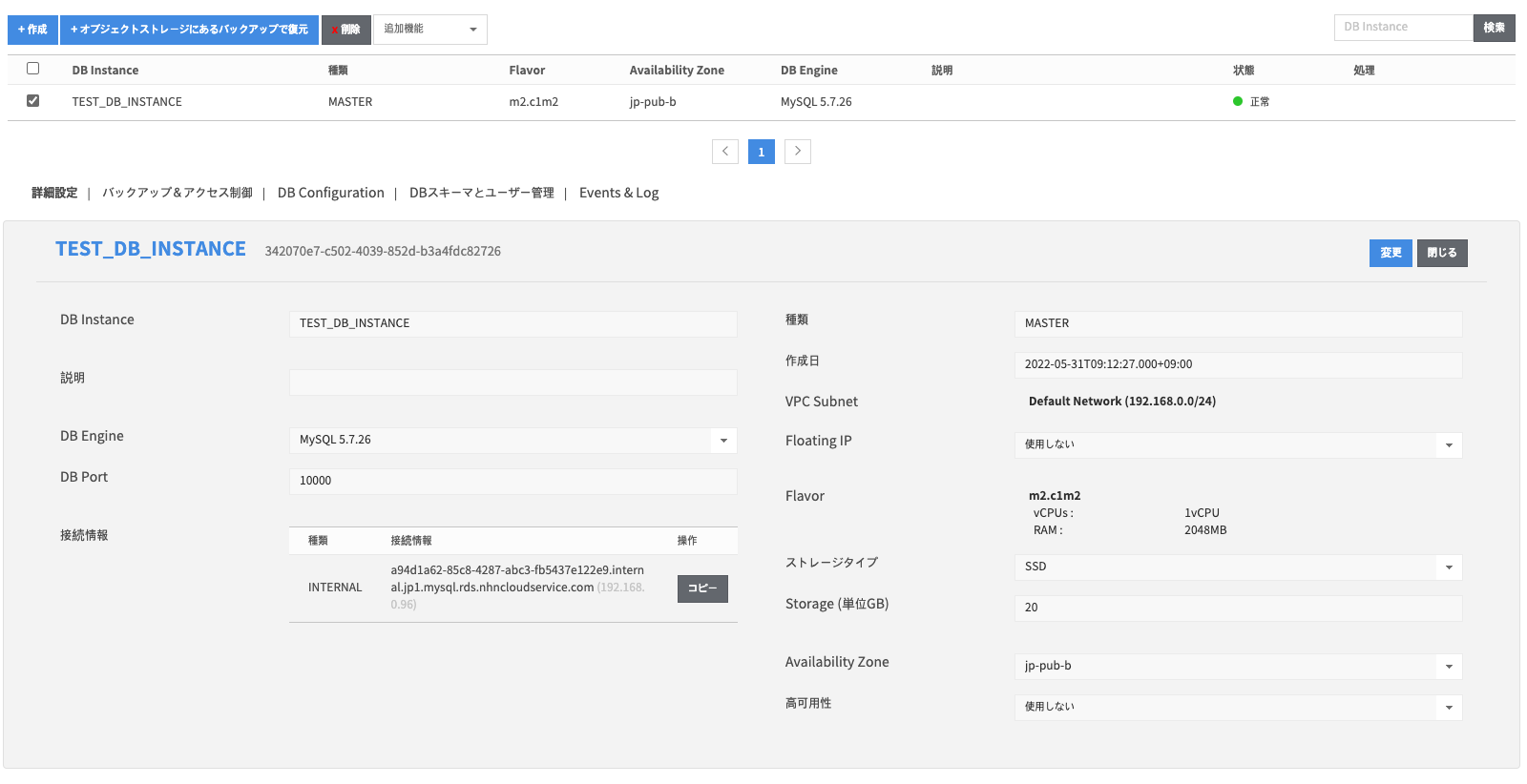Click the 2048MB RAM value
The width and height of the screenshot is (1527, 784).
pos(1205,530)
